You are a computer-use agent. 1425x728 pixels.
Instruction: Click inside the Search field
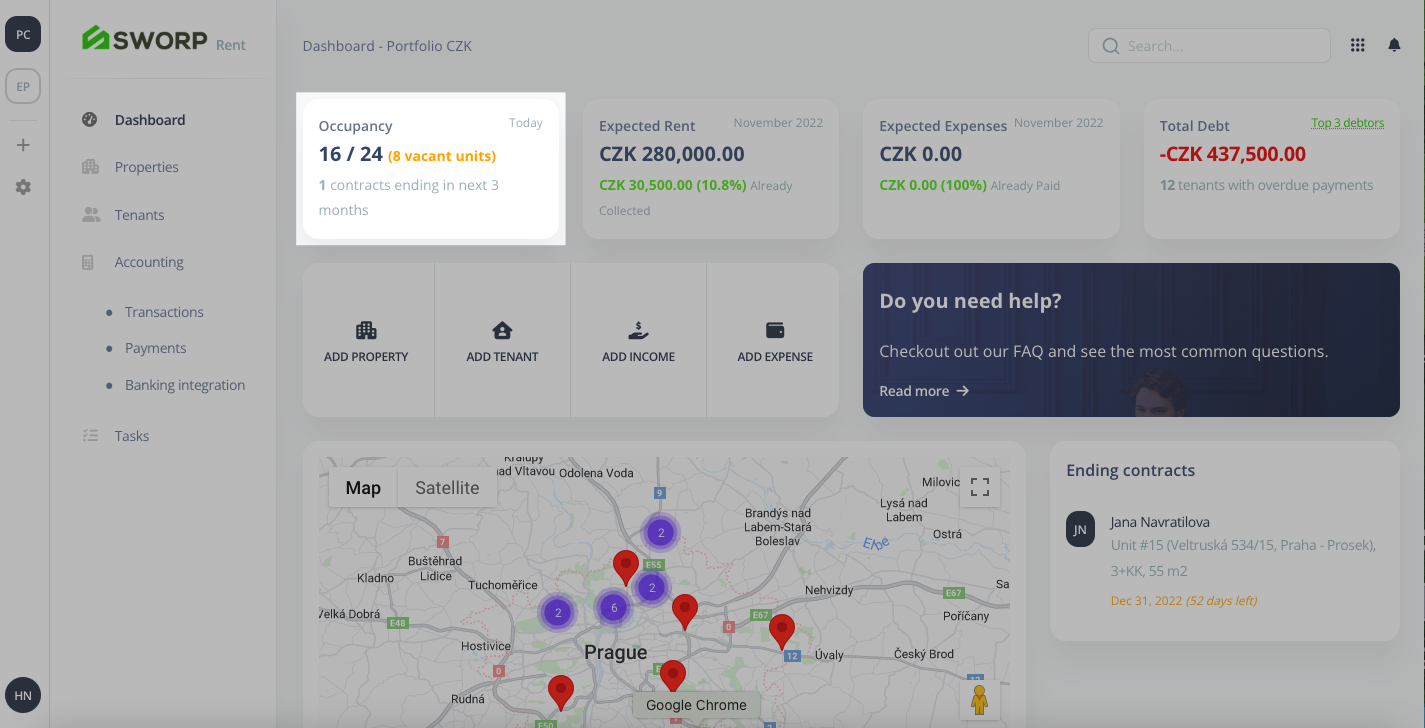1208,45
